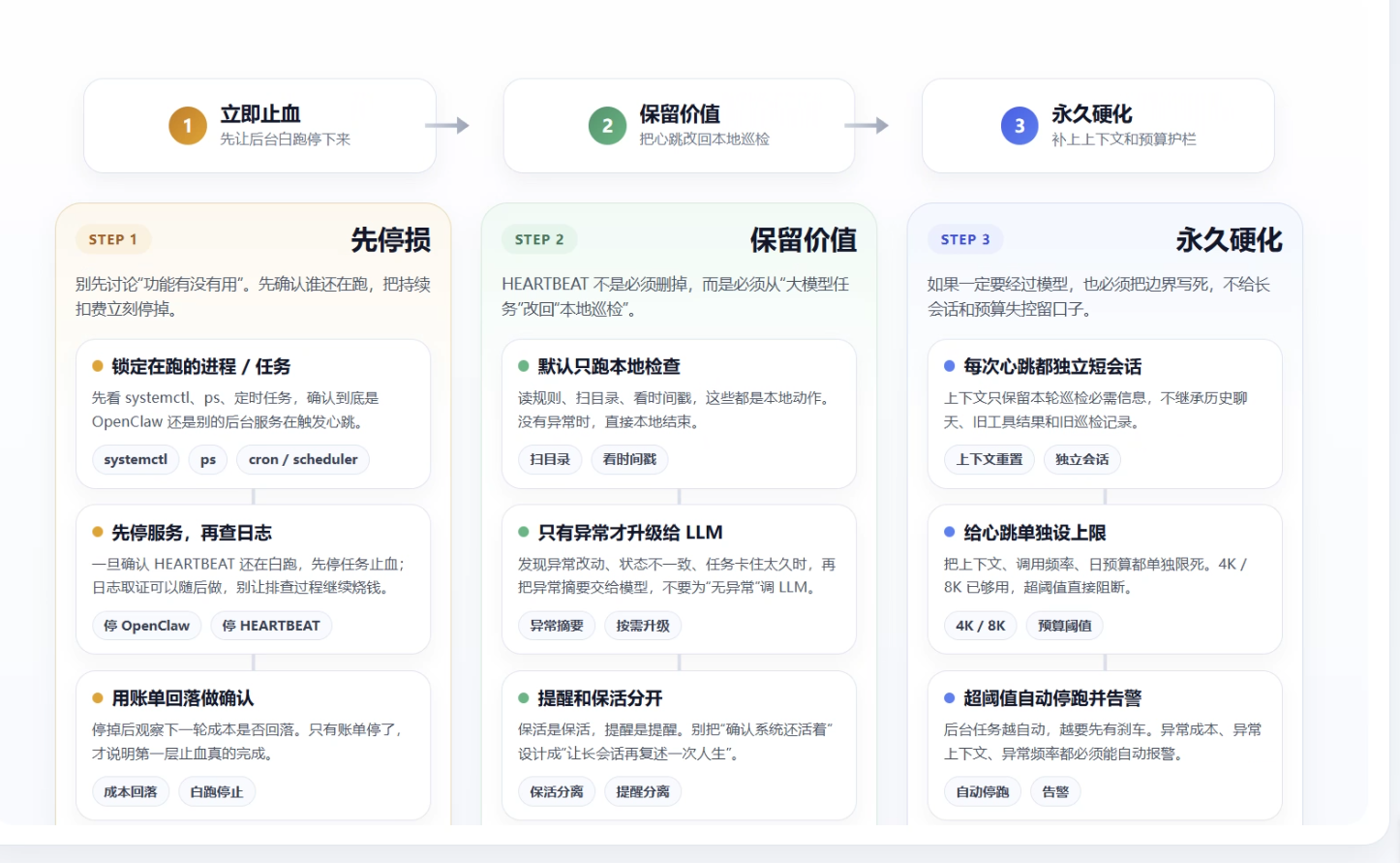Viewport: 1400px width, 863px height.
Task: Click the STEP 3 badge
Action: coord(965,239)
